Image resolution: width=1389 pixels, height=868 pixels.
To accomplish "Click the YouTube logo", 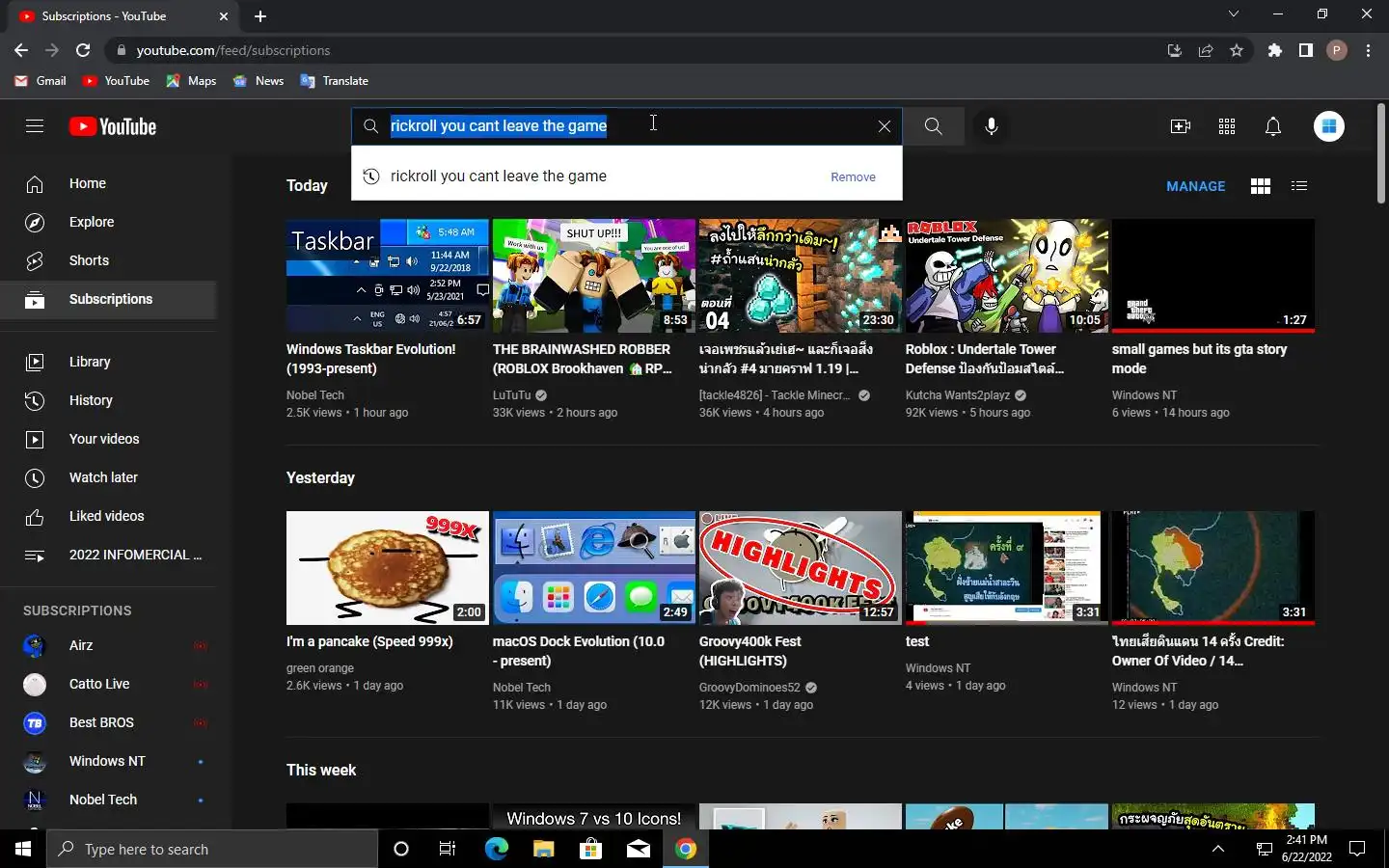I will [x=113, y=126].
